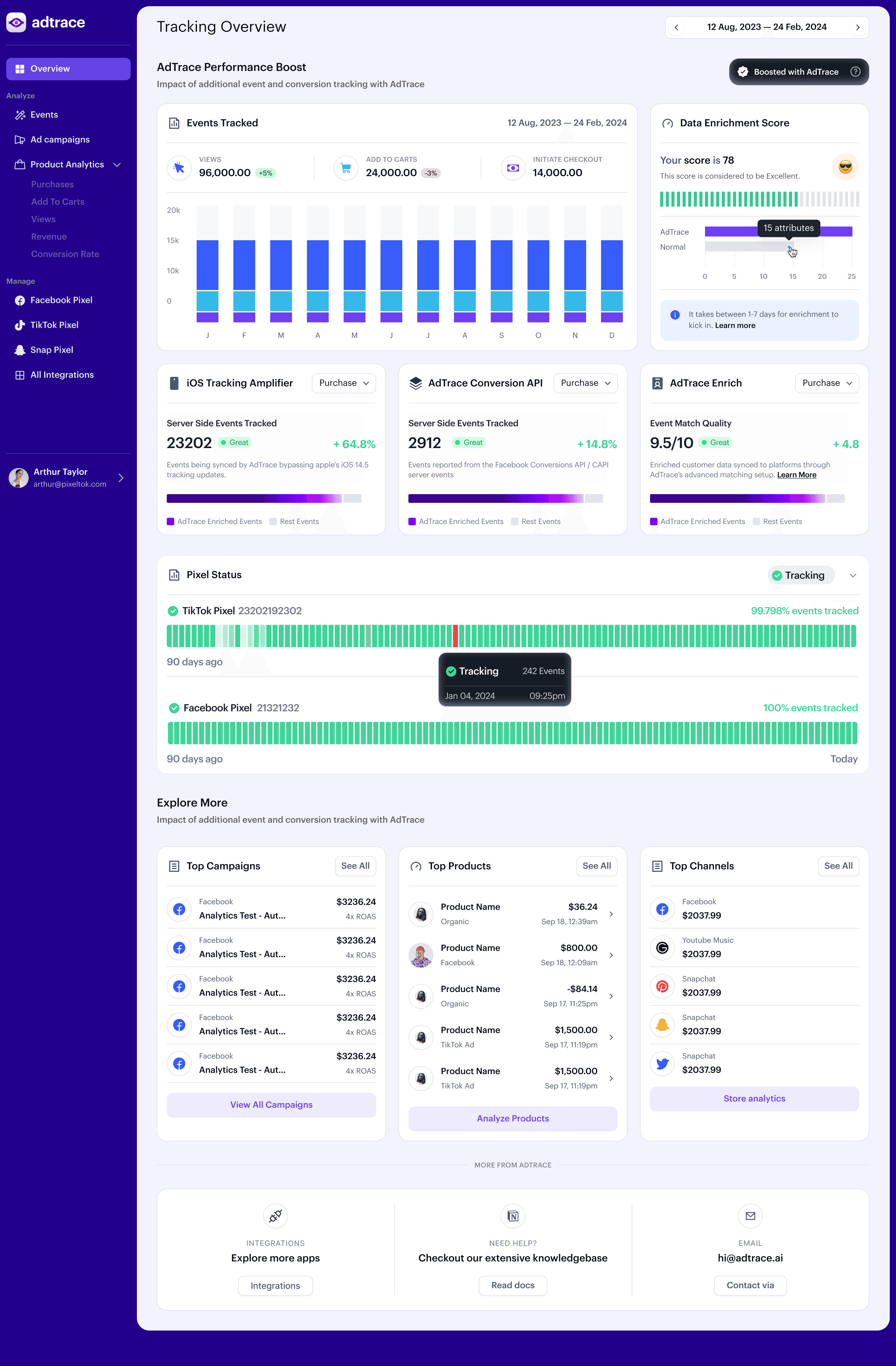The width and height of the screenshot is (896, 1366).
Task: Click the Events Tracked chart icon
Action: pos(174,123)
